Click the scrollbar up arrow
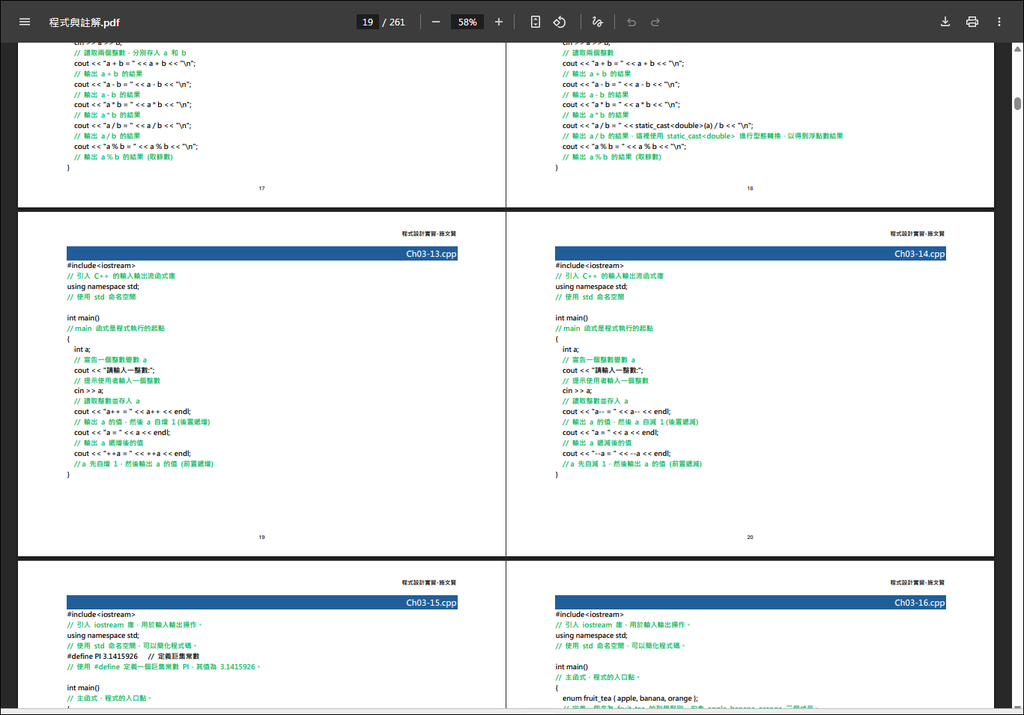 [x=1017, y=48]
